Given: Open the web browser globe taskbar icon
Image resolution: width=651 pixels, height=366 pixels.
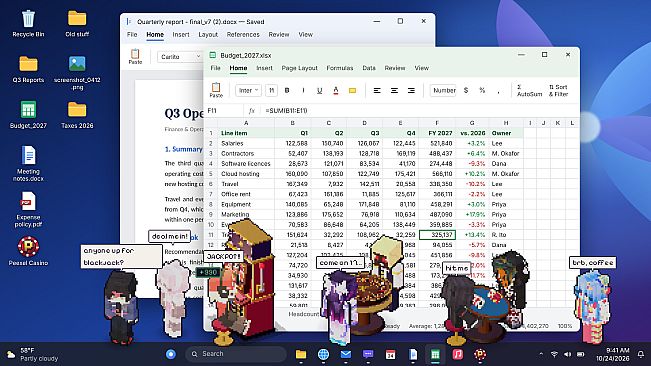Looking at the screenshot, I should coord(323,354).
